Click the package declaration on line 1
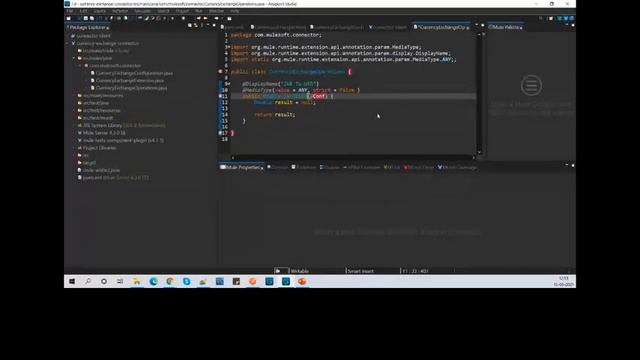The image size is (640, 360). point(276,35)
